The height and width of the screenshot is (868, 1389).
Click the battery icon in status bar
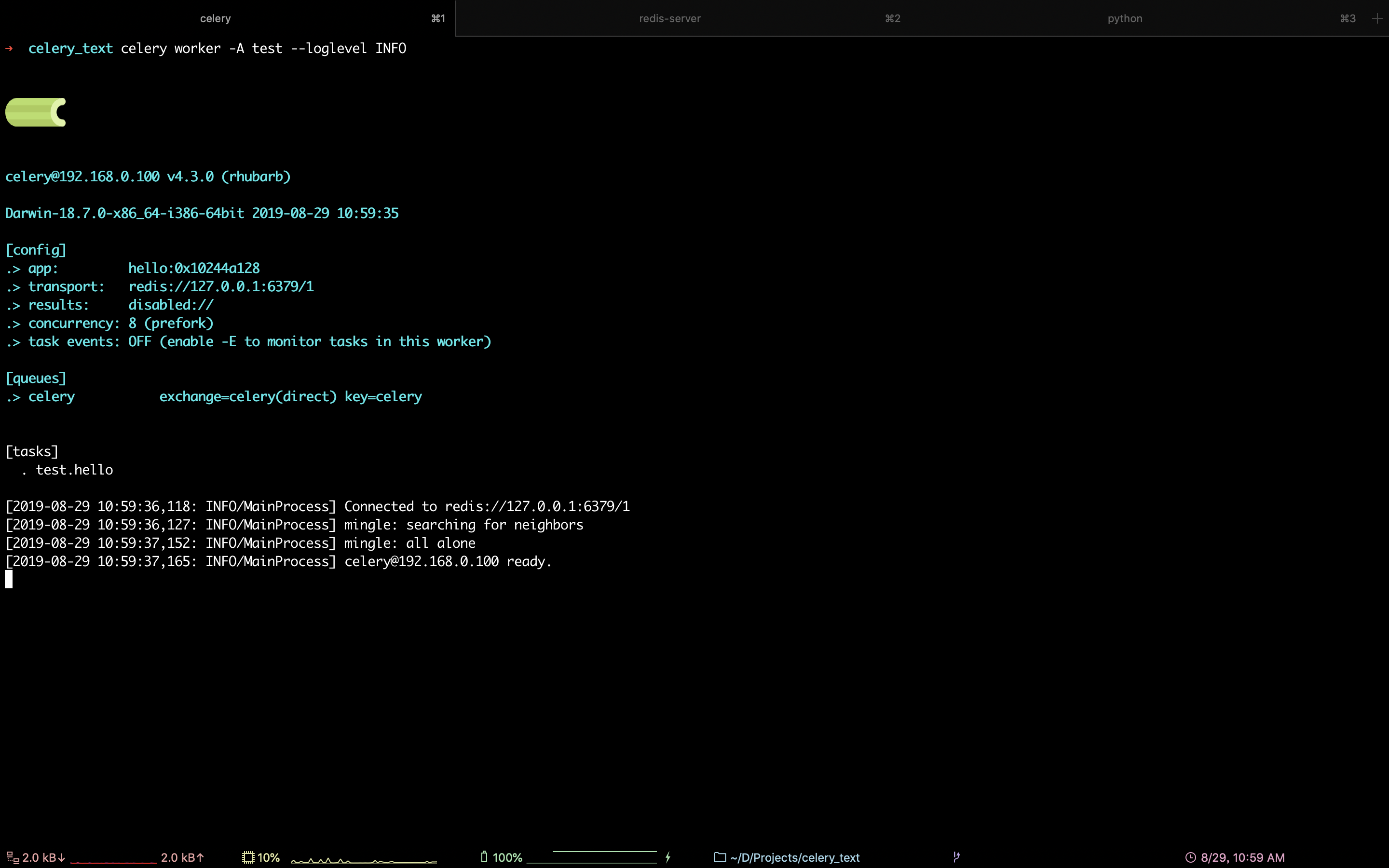tap(484, 856)
